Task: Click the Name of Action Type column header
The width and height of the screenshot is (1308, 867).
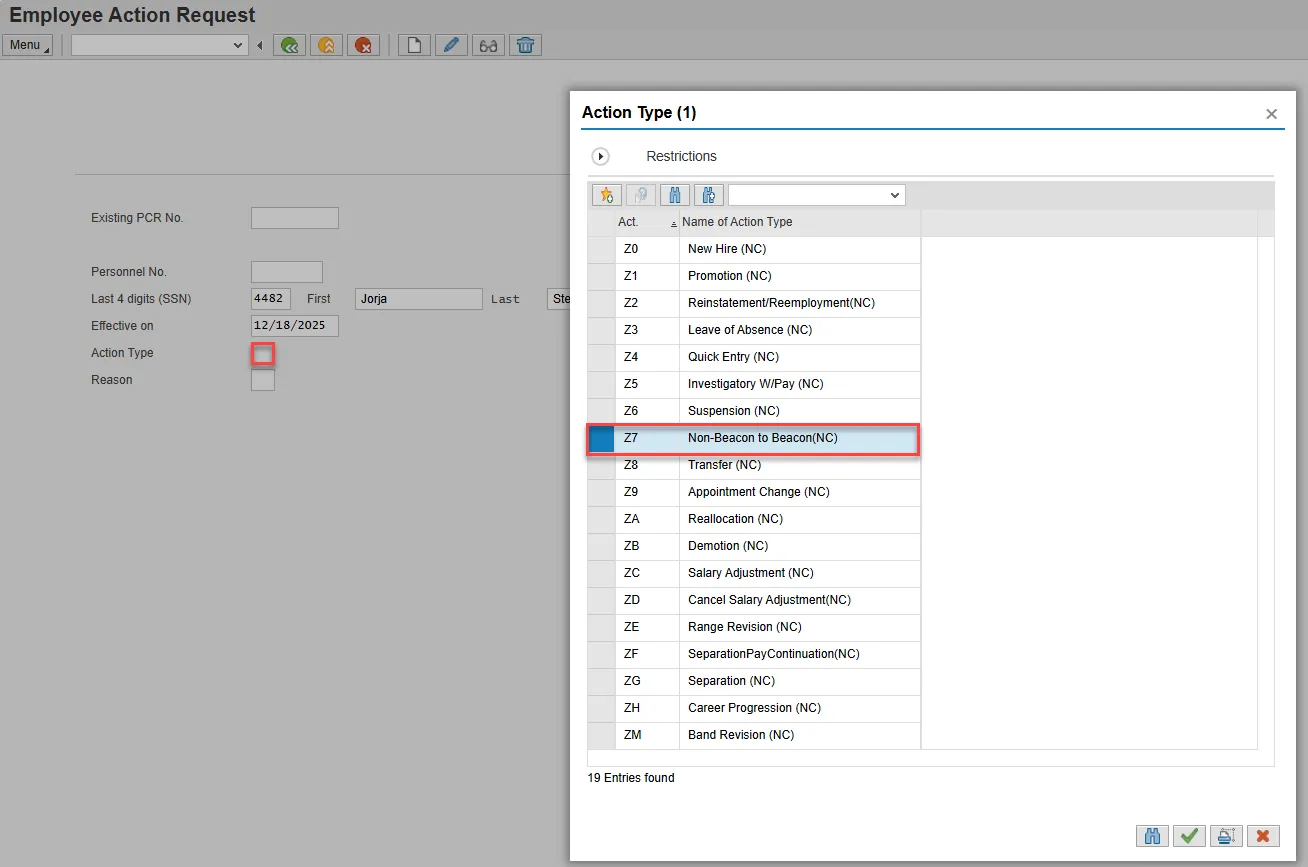Action: pyautogui.click(x=737, y=222)
